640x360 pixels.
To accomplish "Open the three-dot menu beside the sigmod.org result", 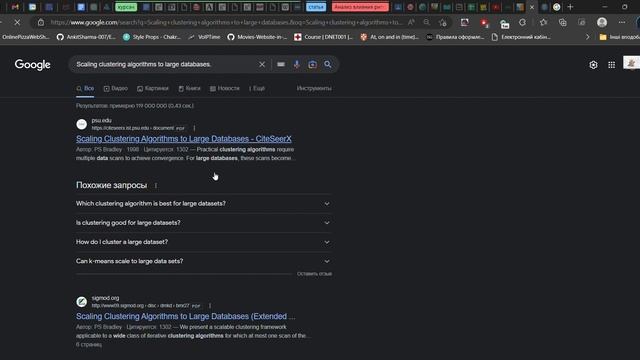I will point(210,306).
